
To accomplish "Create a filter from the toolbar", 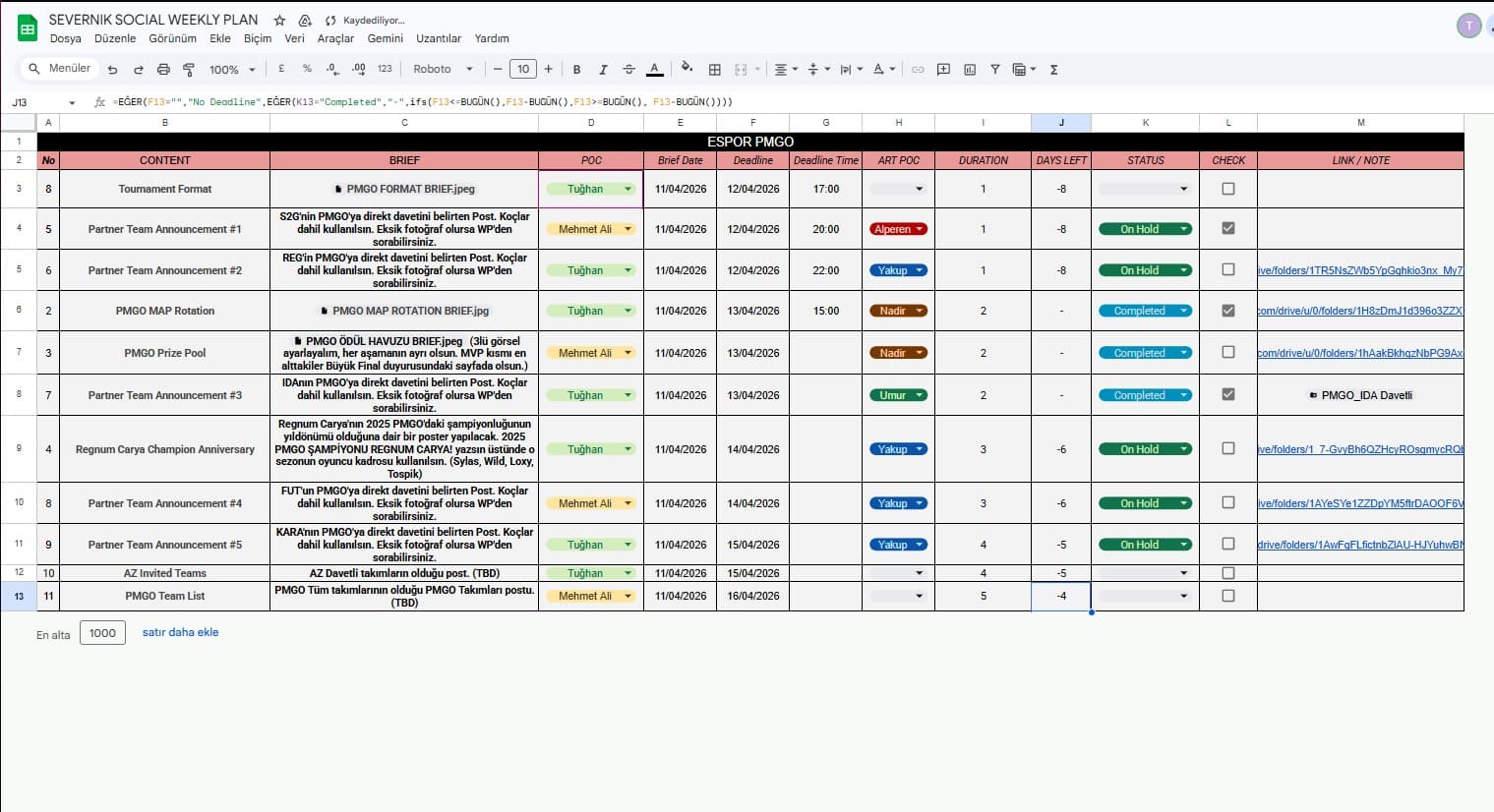I will coord(995,70).
